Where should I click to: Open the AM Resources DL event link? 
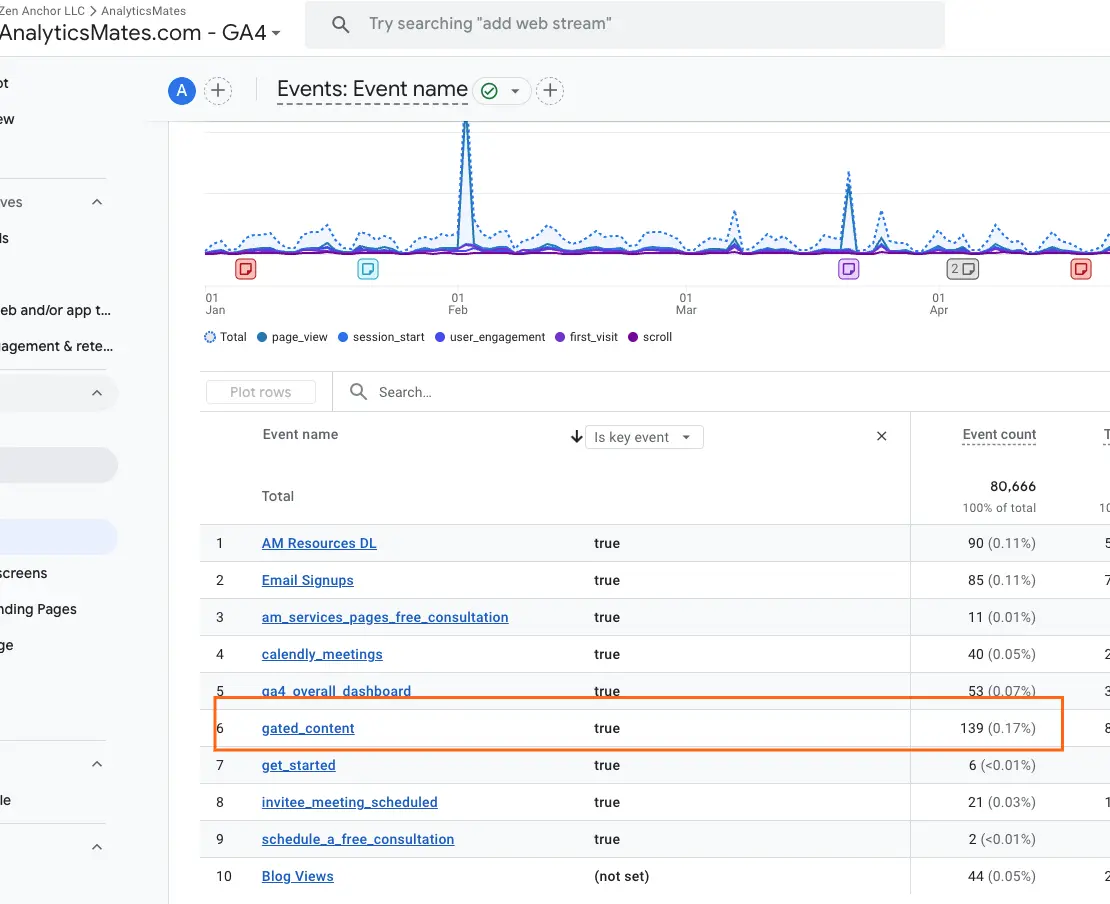pos(319,544)
